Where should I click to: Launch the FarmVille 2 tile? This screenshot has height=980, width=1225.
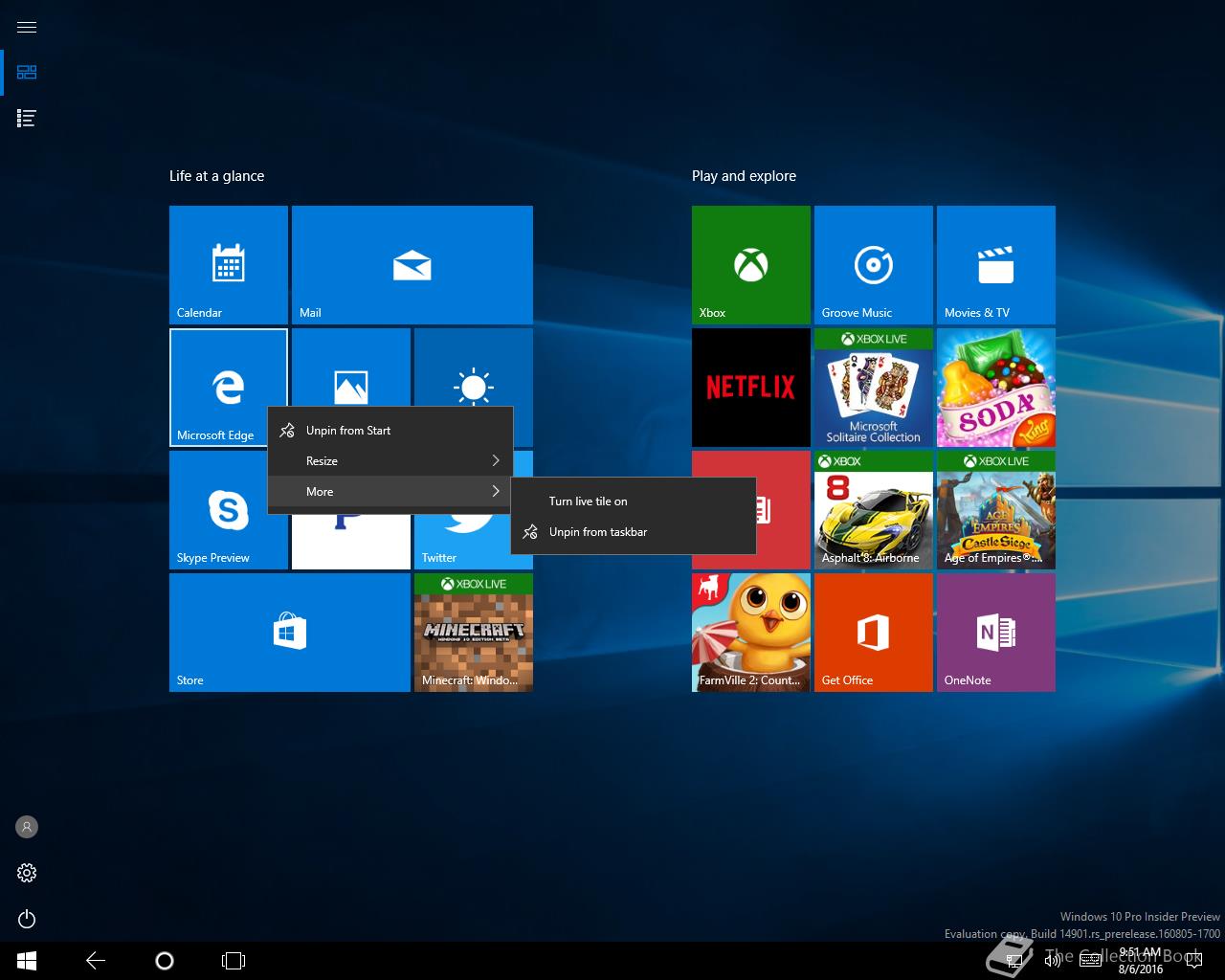751,633
